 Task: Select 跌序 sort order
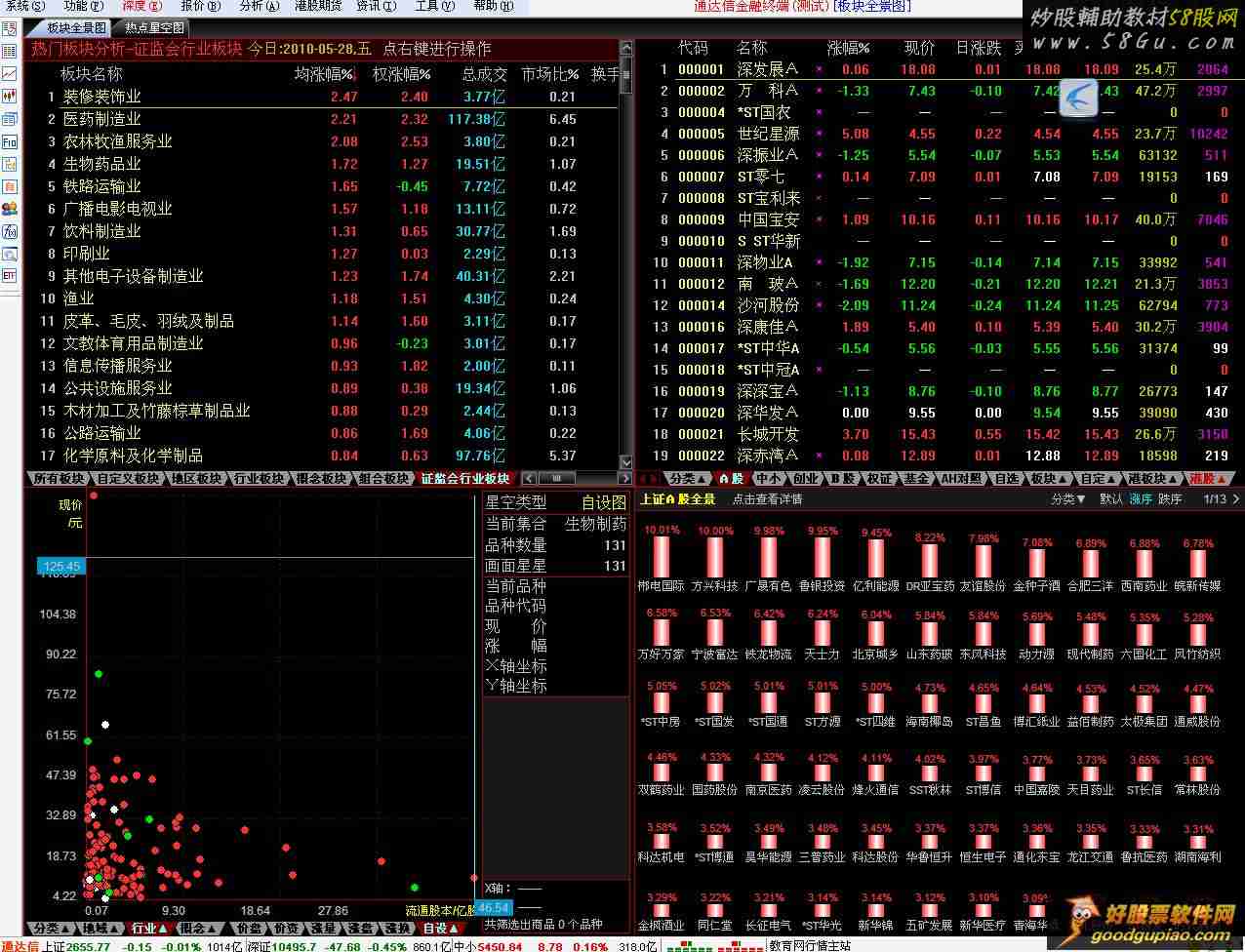(x=1170, y=498)
